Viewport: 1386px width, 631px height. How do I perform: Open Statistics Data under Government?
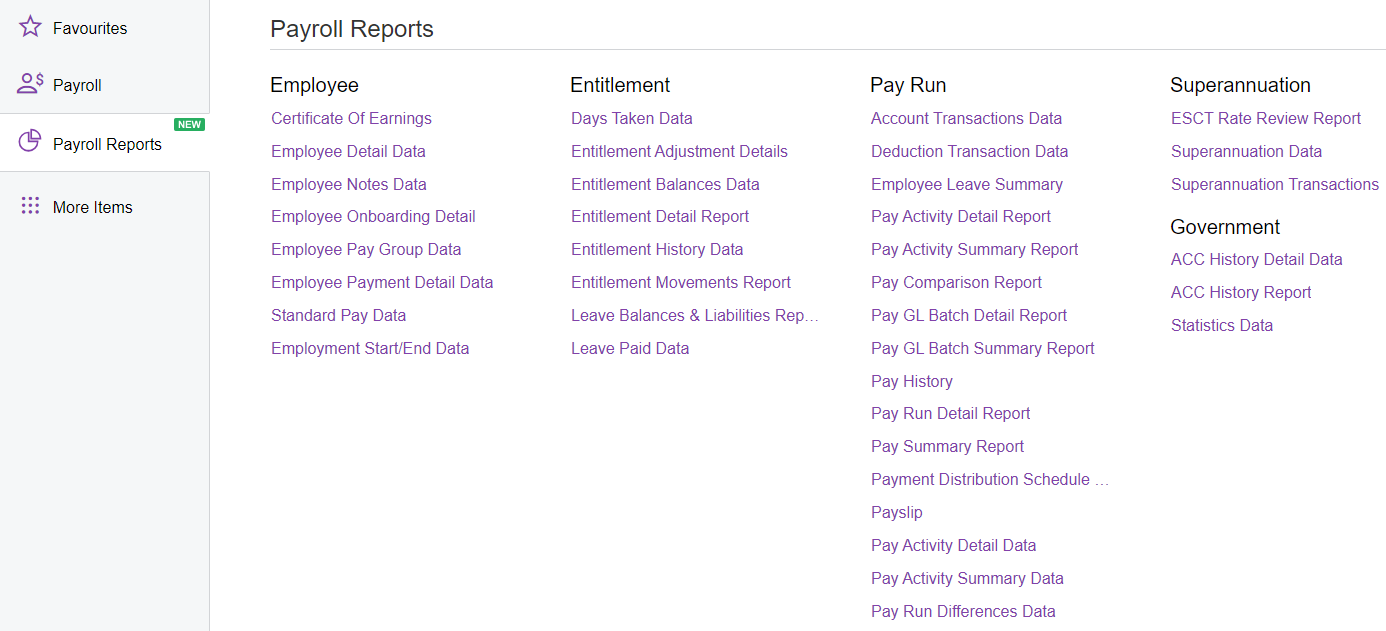(1221, 325)
